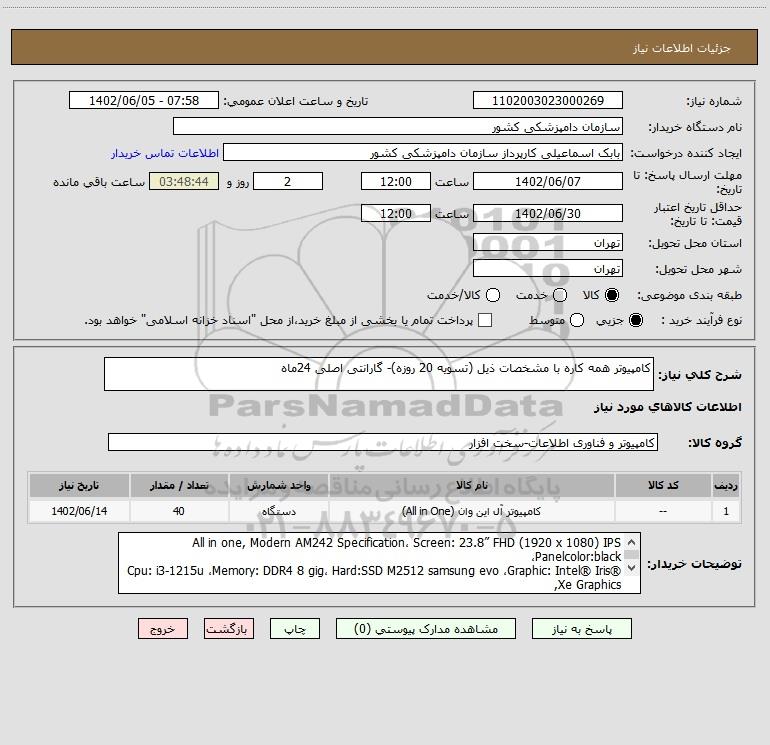The width and height of the screenshot is (770, 745).
Task: Click the response deadline date 1402/06/07 field
Action: [x=548, y=181]
